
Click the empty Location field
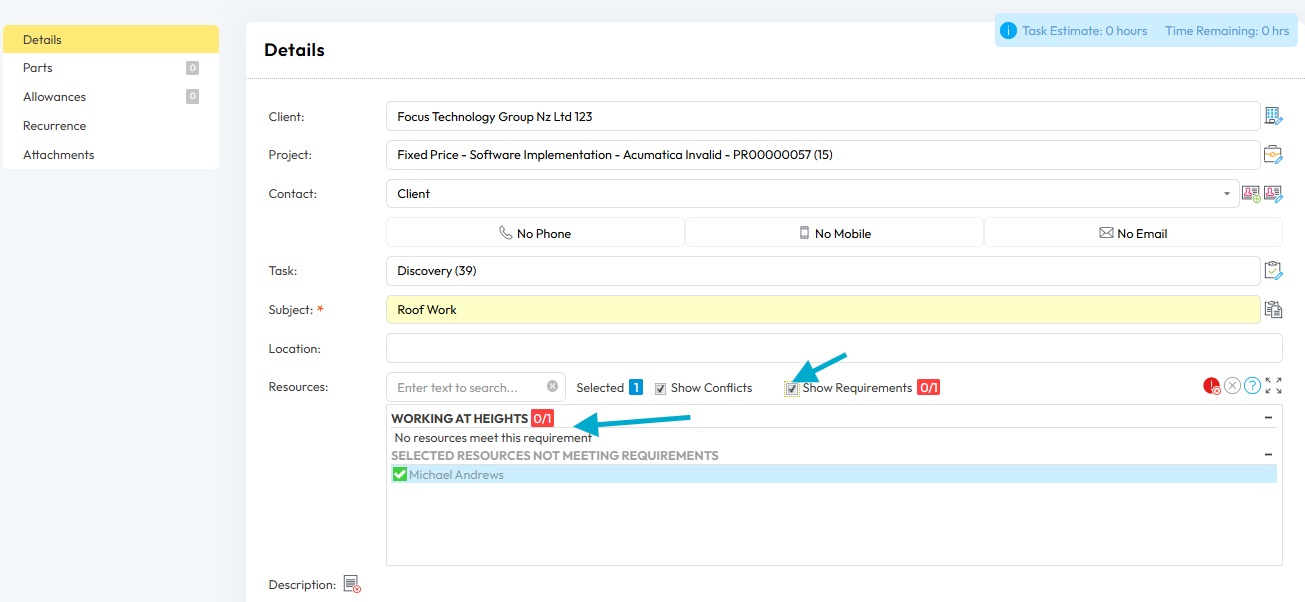(x=834, y=348)
